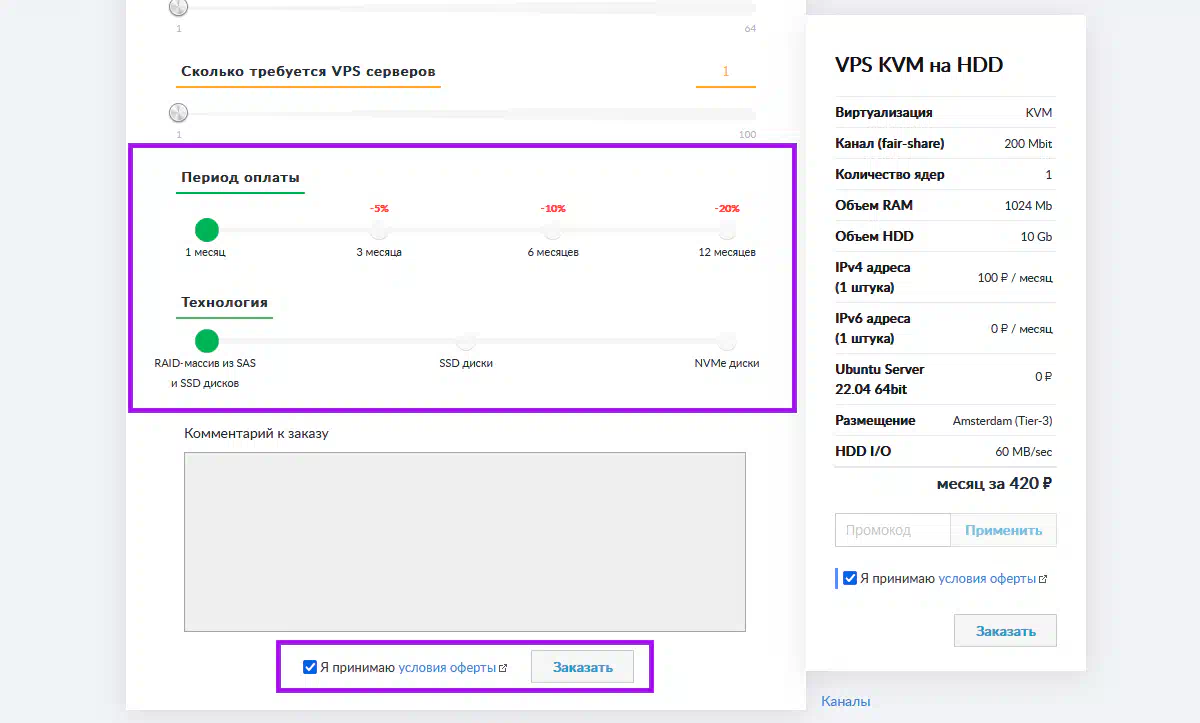Viewport: 1200px width, 723px height.
Task: Click the Комментарий к заказу text area
Action: click(x=465, y=542)
